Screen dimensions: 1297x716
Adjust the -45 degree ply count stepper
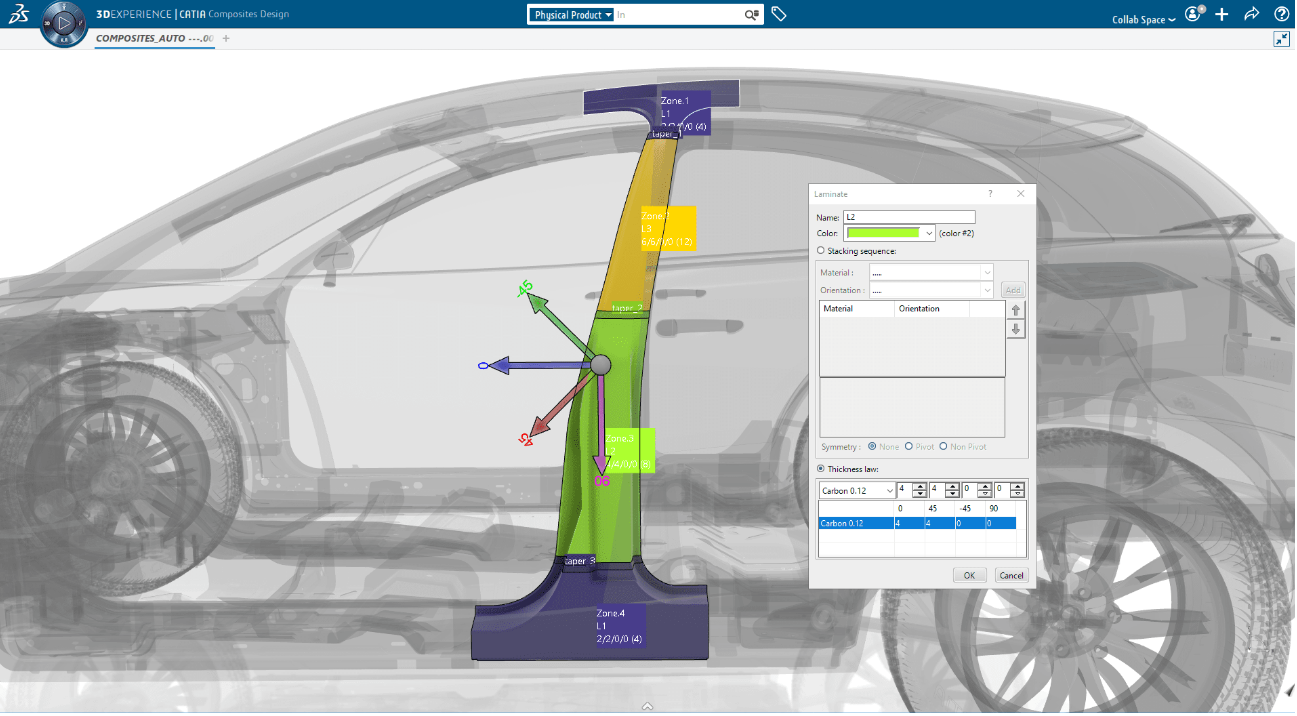(x=984, y=490)
